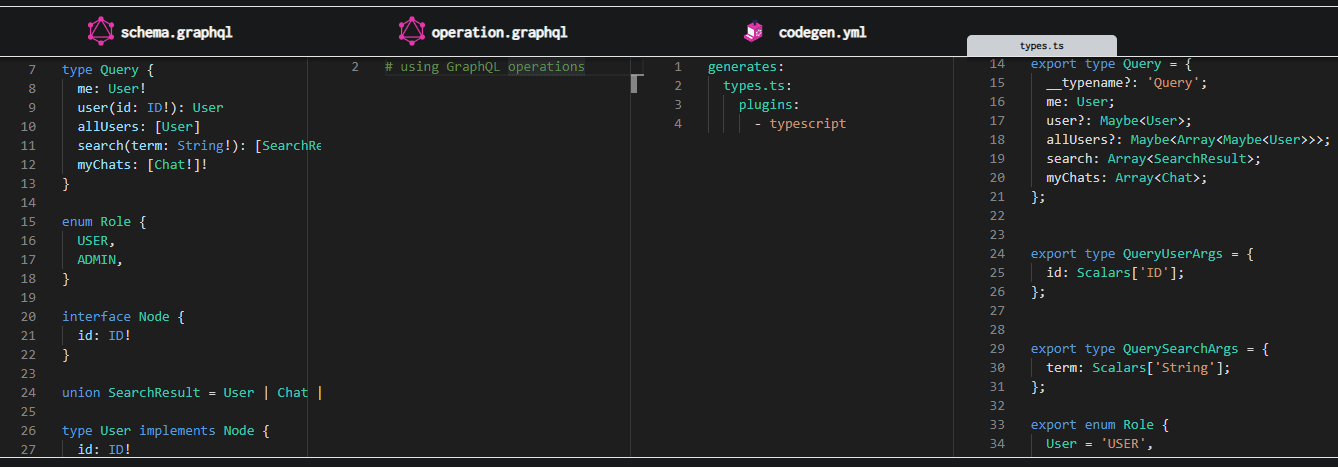Click the 'interface Node {' declaration

[123, 316]
